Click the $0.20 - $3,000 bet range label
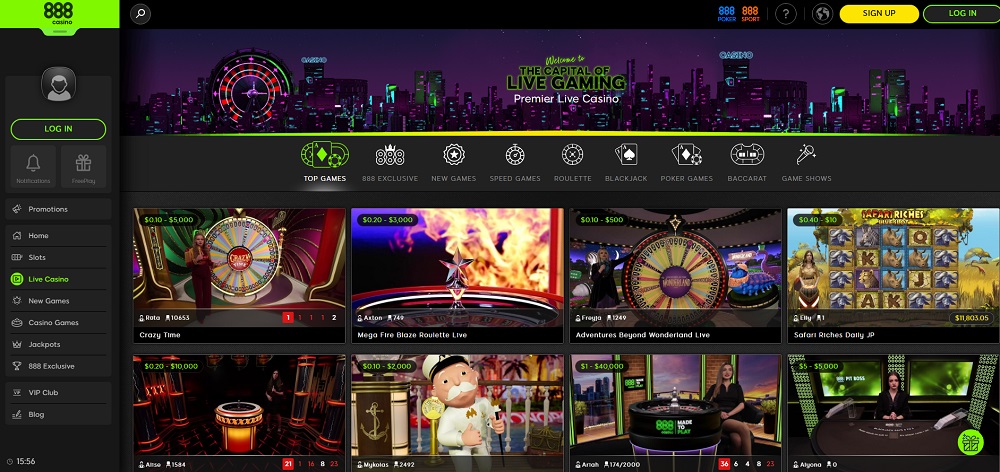 (386, 220)
